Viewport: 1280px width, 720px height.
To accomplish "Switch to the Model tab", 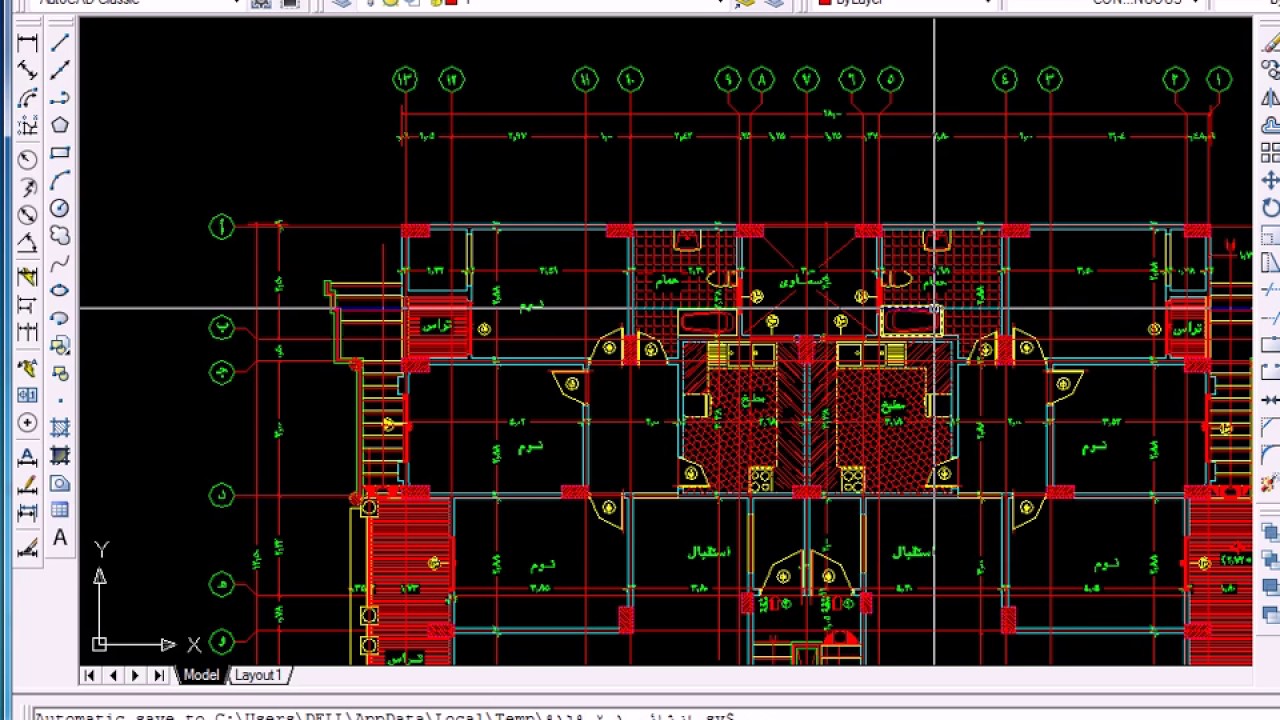I will [201, 675].
